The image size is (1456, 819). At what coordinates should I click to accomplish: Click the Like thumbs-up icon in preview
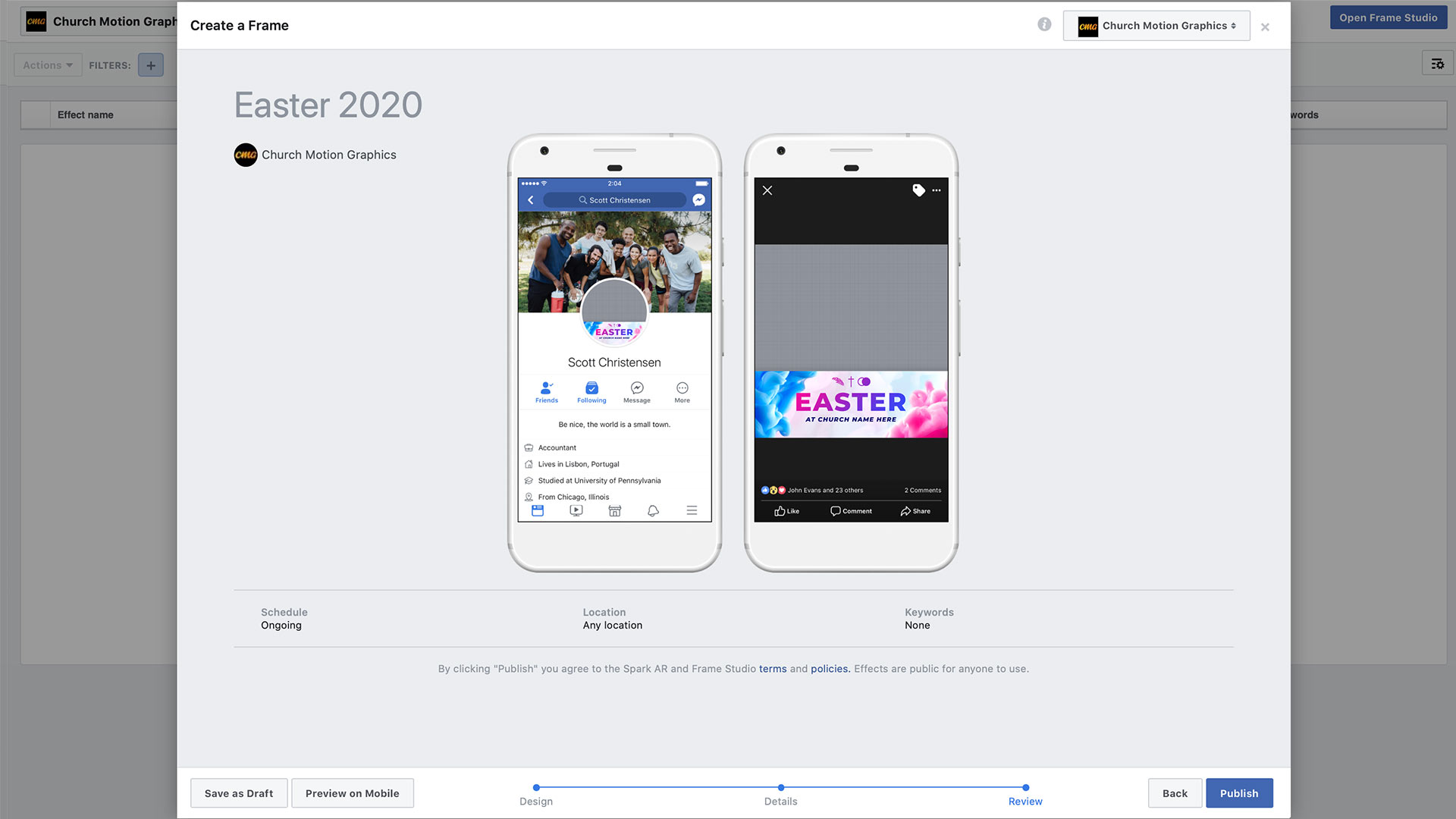[780, 511]
